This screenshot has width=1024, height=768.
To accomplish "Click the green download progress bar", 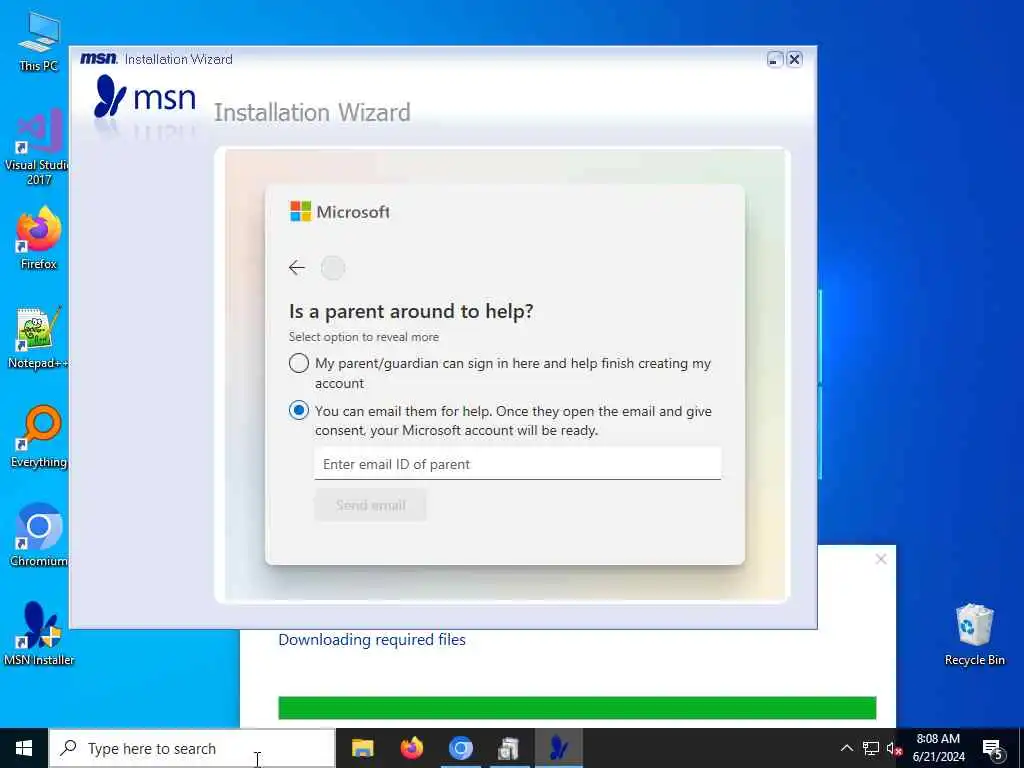I will click(x=577, y=708).
